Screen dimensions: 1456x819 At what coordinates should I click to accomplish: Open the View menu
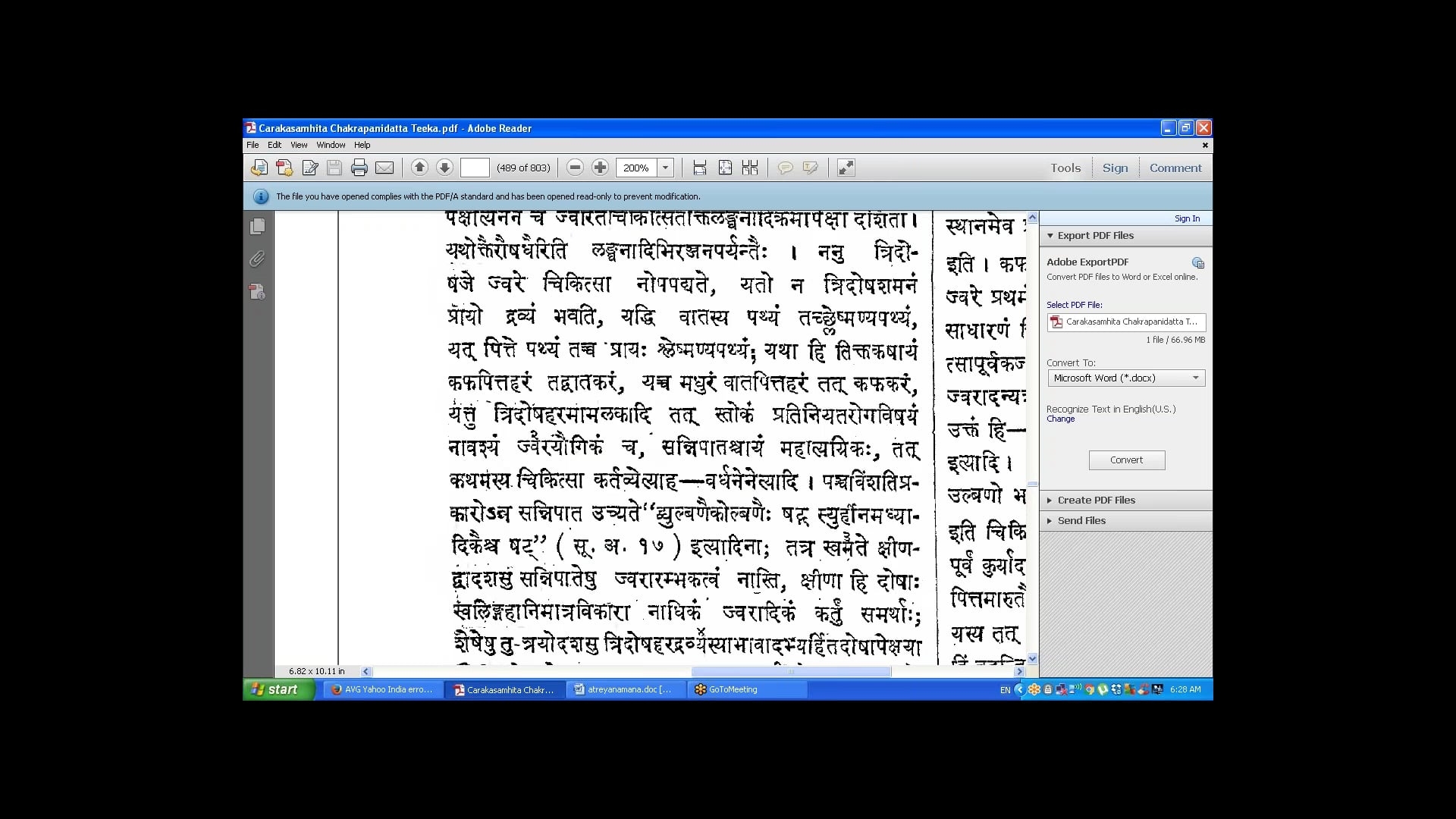(x=299, y=145)
